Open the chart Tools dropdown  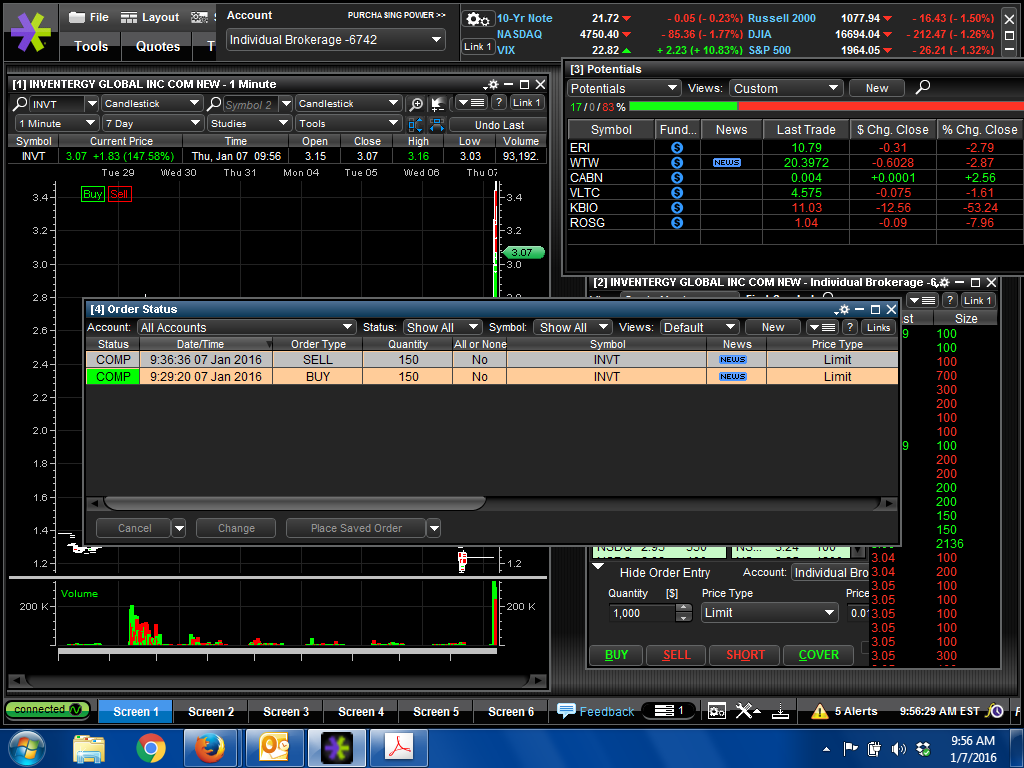pos(347,123)
